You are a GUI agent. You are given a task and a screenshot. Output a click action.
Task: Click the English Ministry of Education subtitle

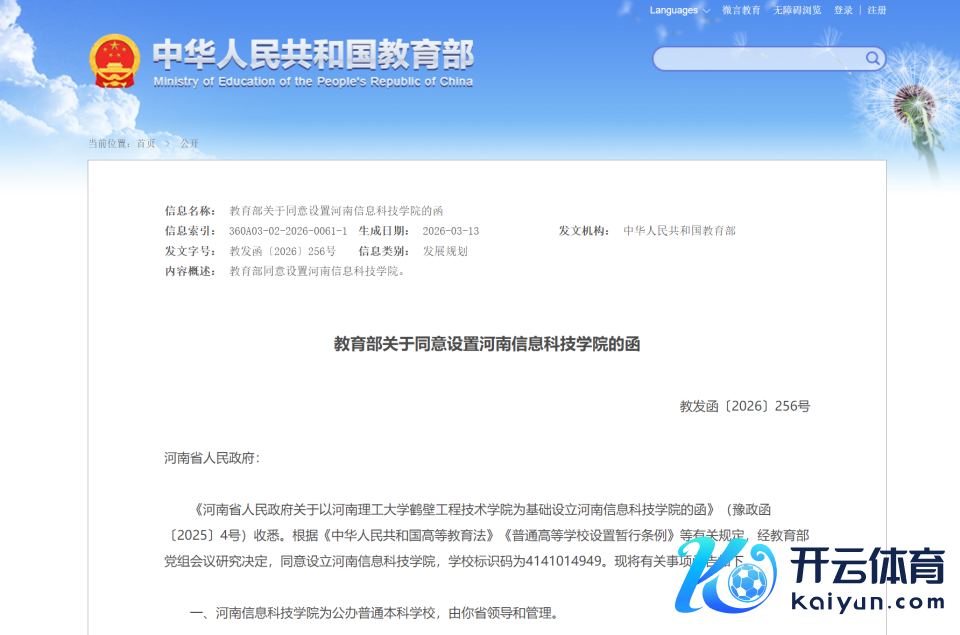point(313,82)
